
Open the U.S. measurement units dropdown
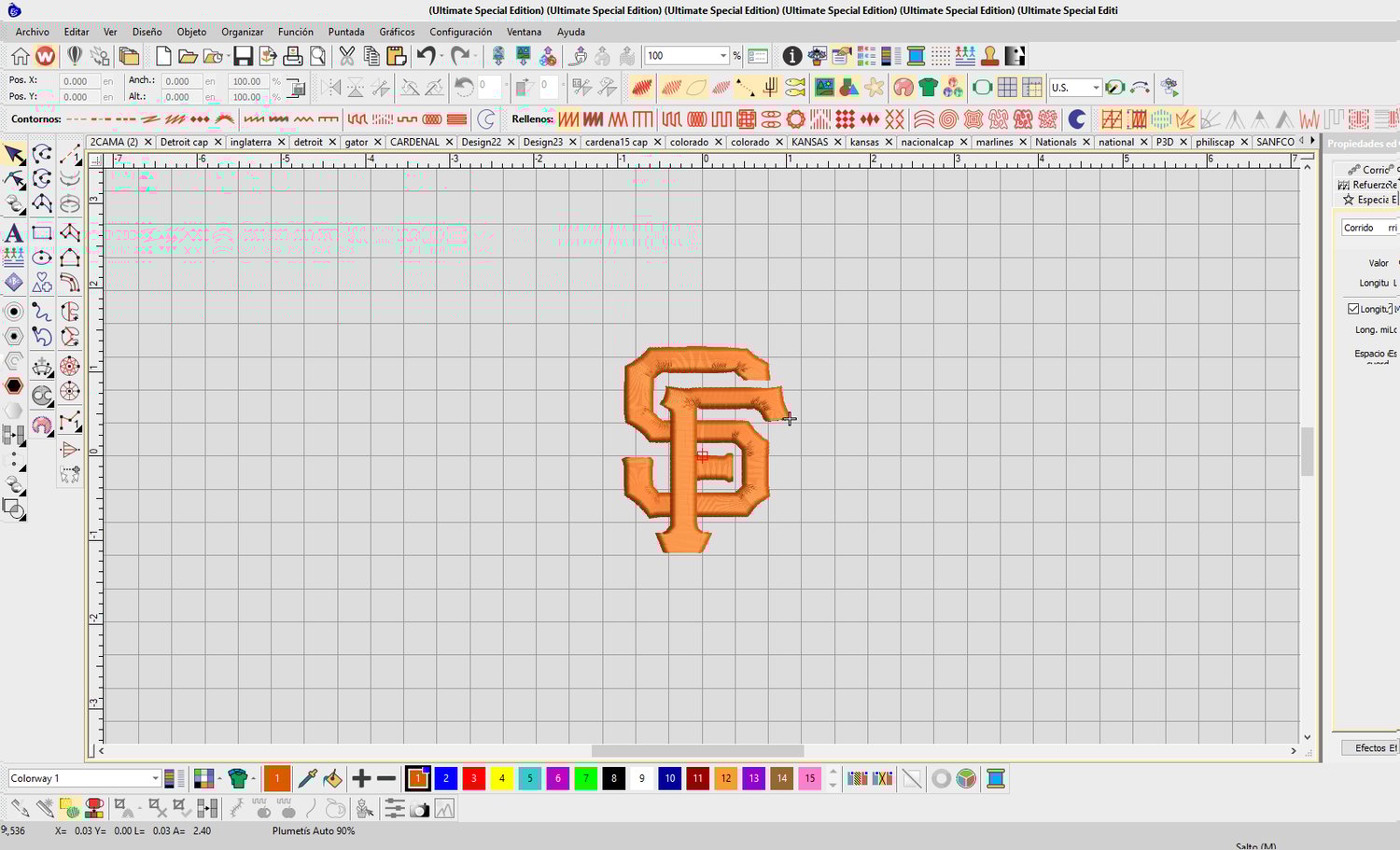(1096, 88)
